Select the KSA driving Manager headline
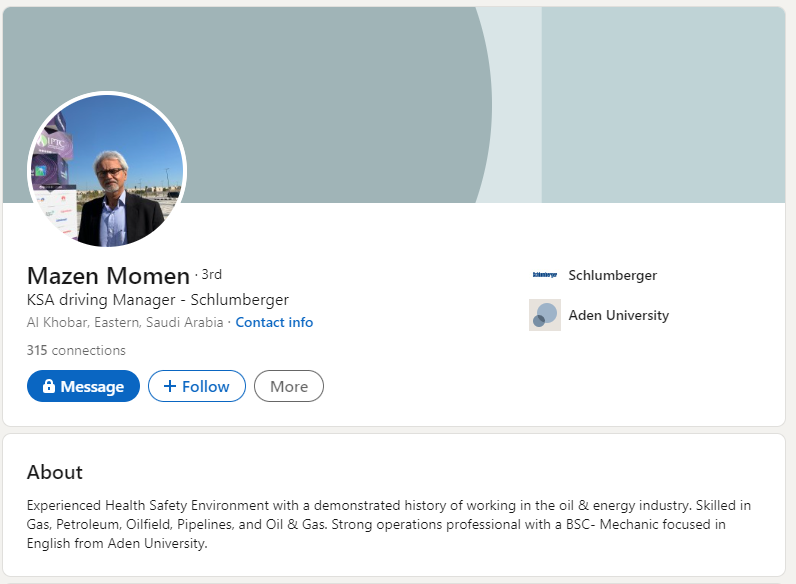796x584 pixels. pos(158,300)
